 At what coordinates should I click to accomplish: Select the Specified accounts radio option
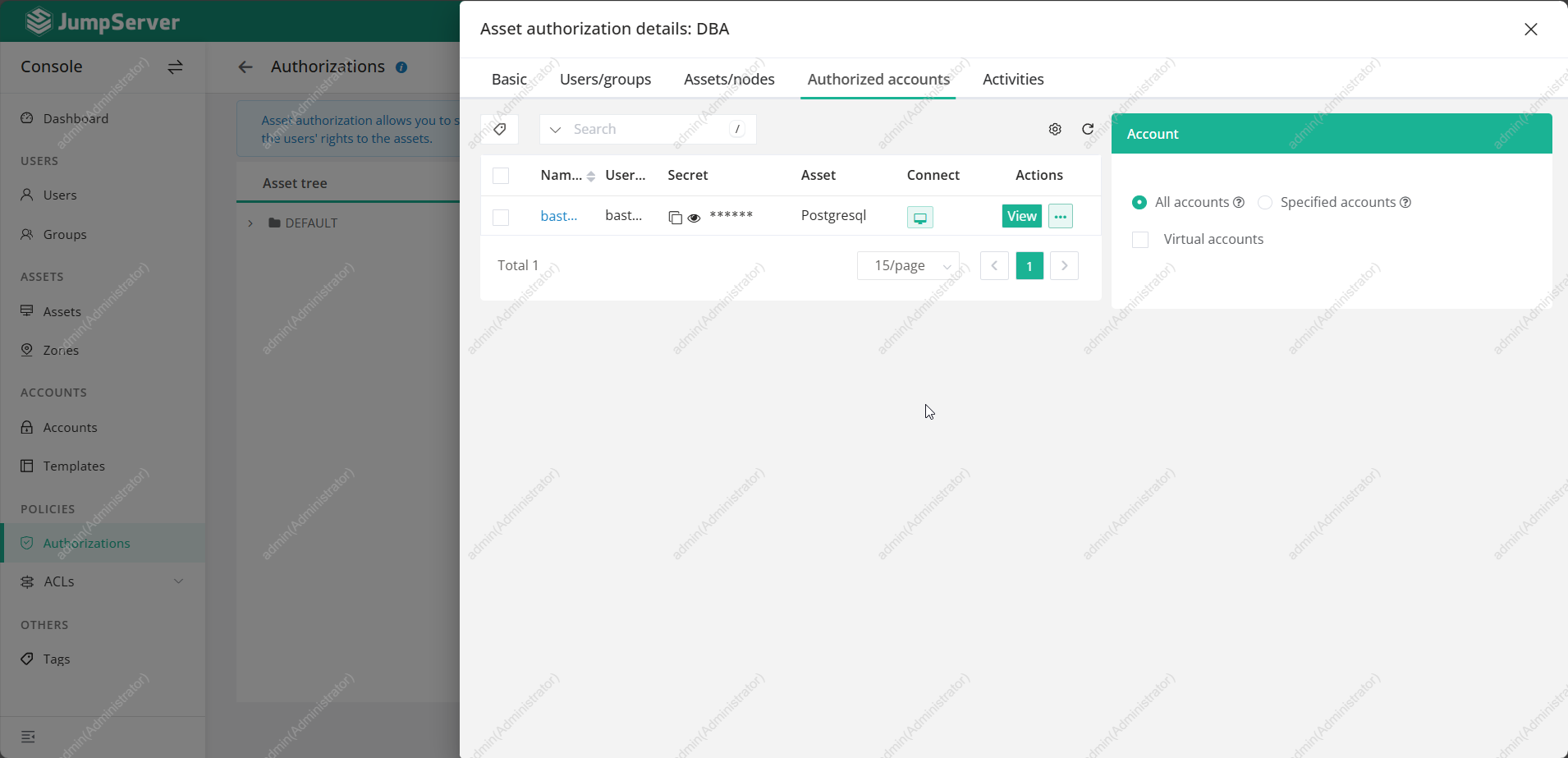1265,203
